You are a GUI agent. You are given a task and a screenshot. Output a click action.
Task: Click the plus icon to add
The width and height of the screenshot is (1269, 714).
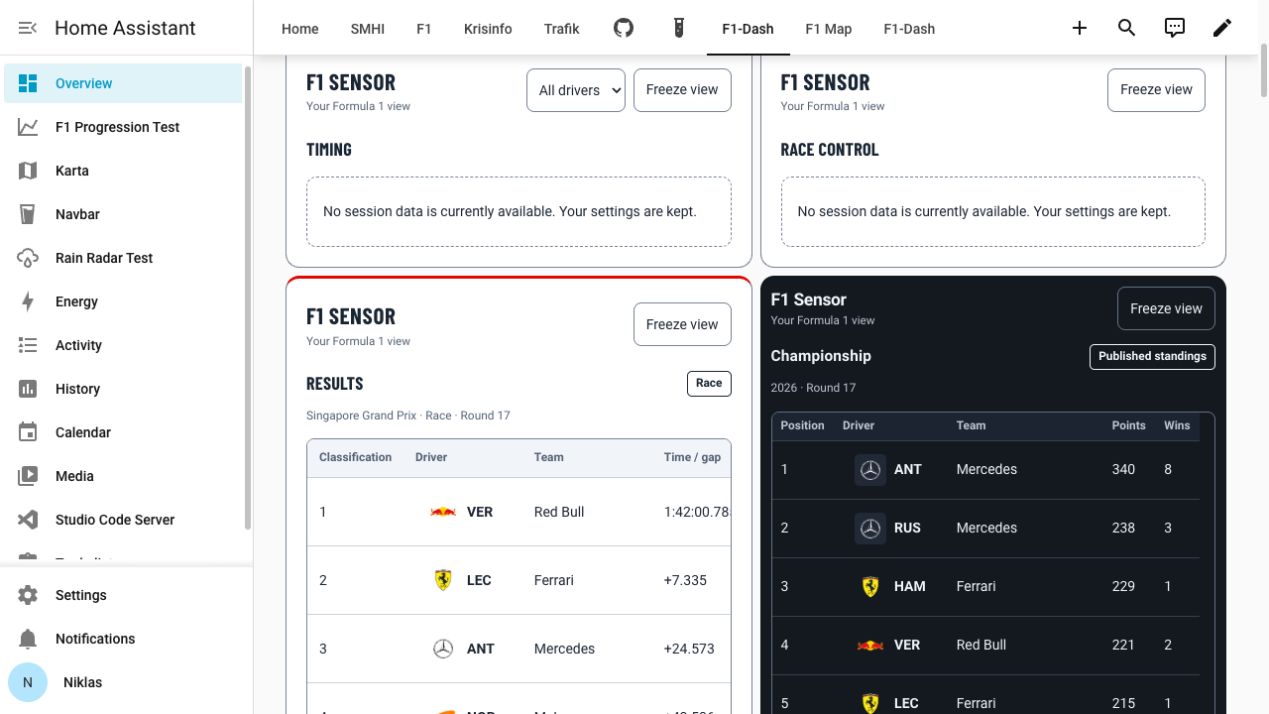[x=1079, y=28]
